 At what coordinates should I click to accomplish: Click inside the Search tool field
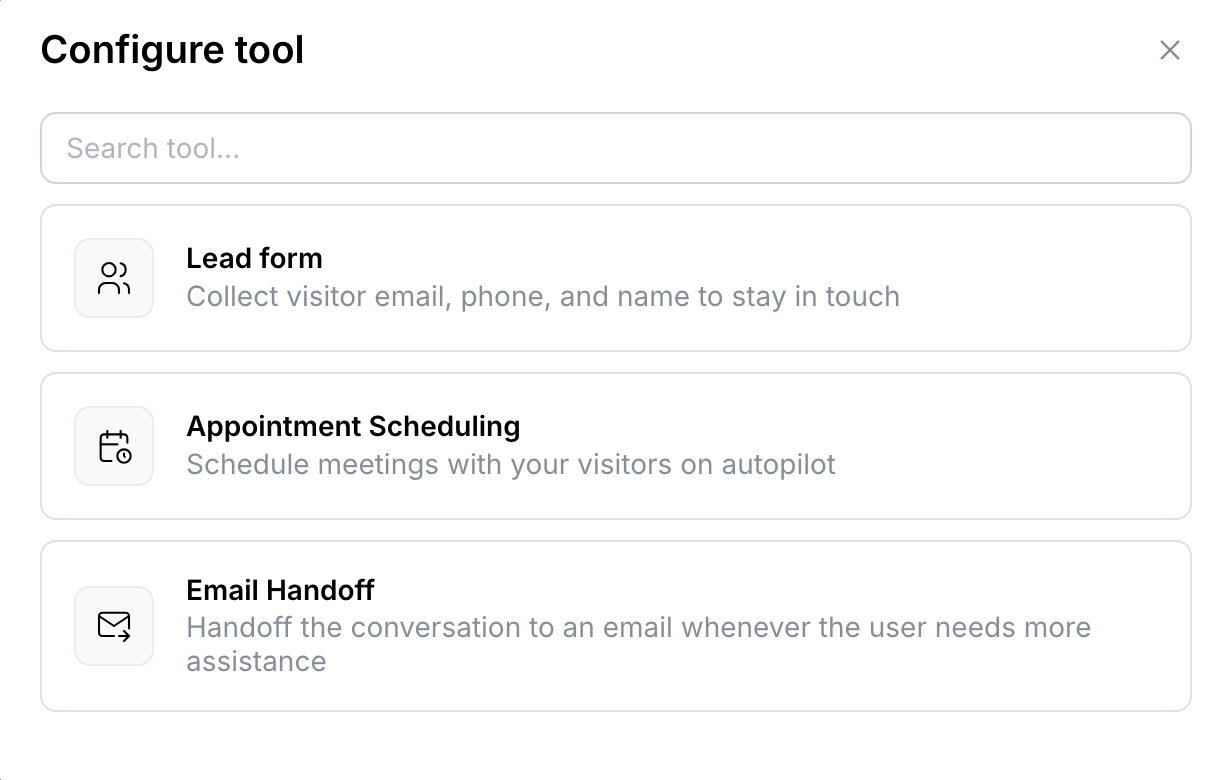(615, 147)
